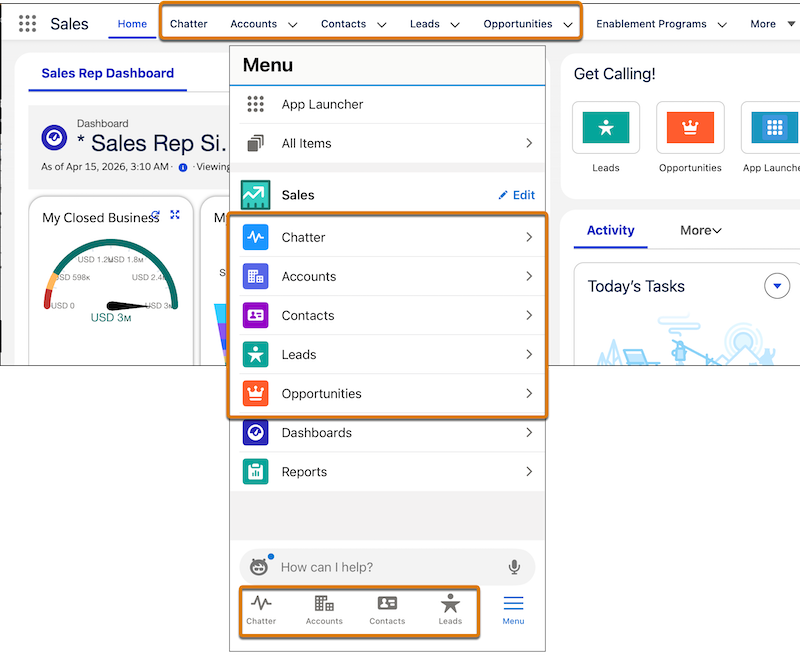Click the Accounts building icon in Menu list

[255, 276]
